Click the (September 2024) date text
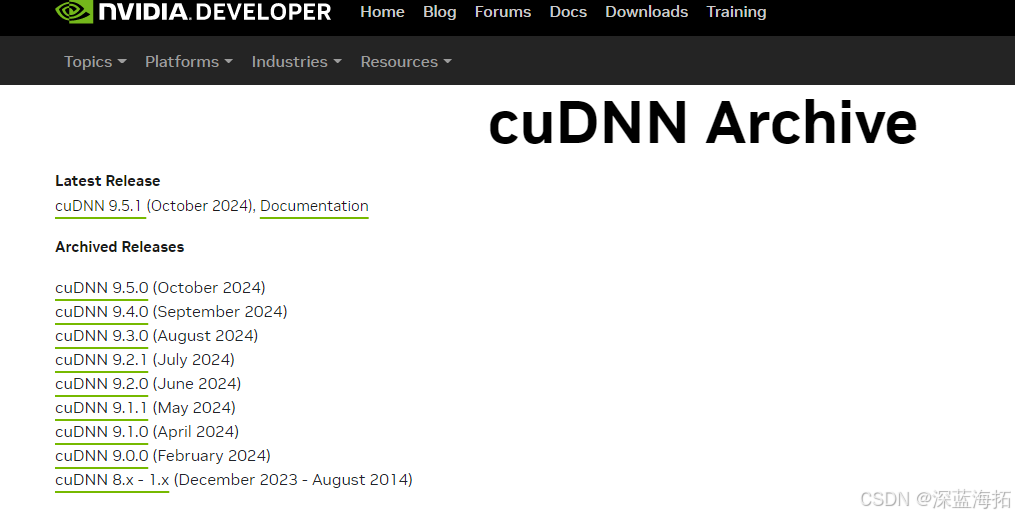1015x517 pixels. (x=220, y=311)
